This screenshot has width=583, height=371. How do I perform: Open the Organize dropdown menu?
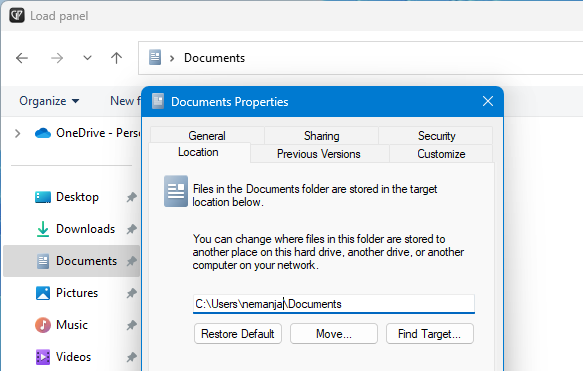click(49, 101)
